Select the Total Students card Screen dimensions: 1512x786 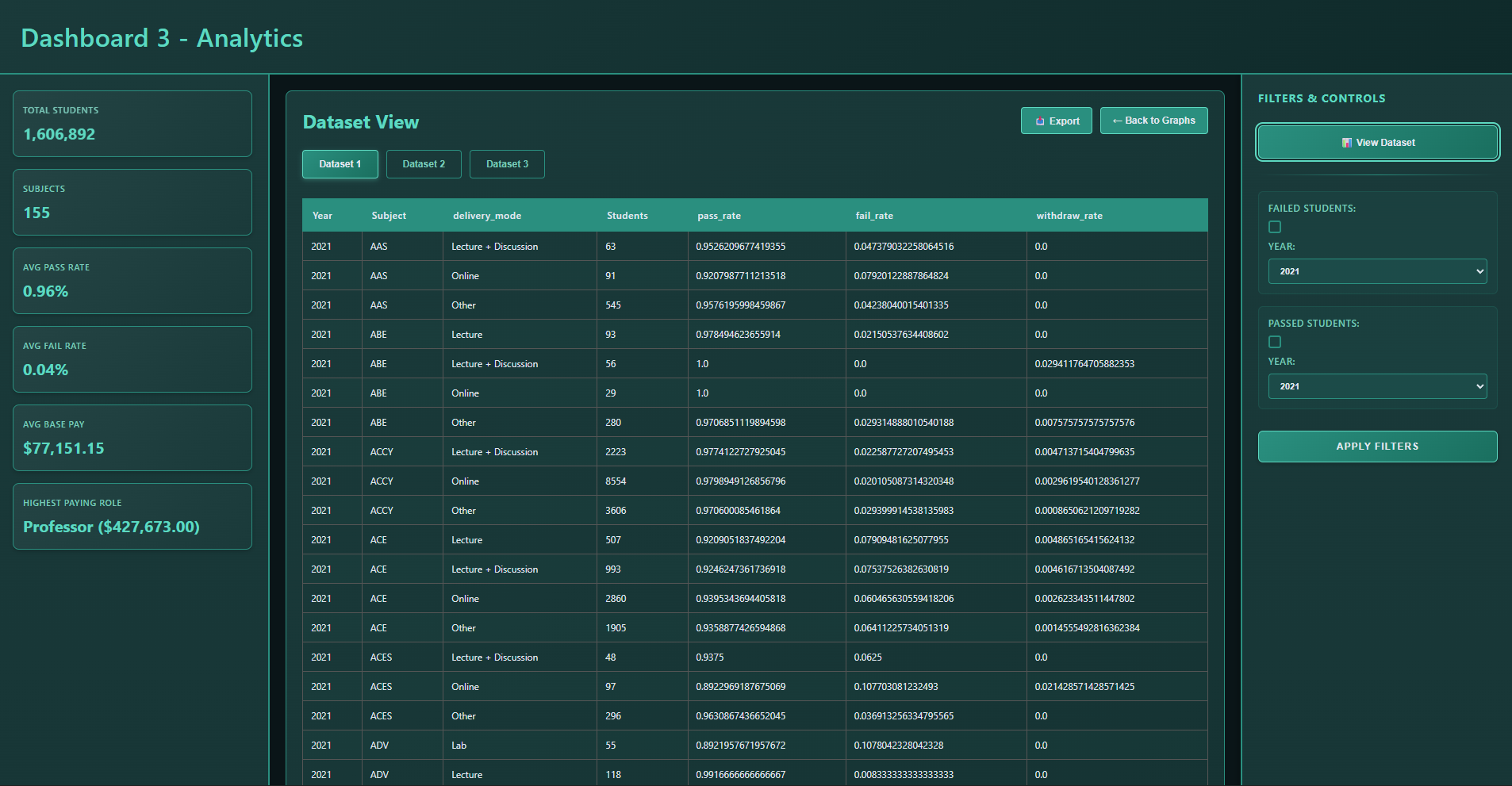132,124
